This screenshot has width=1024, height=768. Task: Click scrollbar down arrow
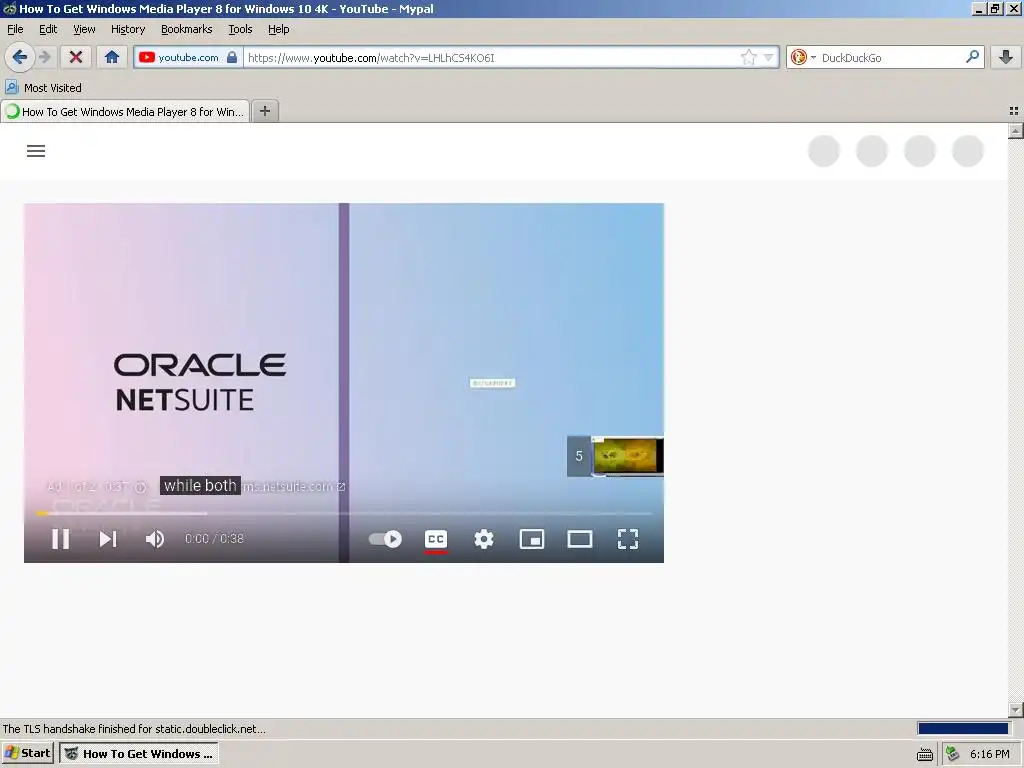coord(1015,709)
